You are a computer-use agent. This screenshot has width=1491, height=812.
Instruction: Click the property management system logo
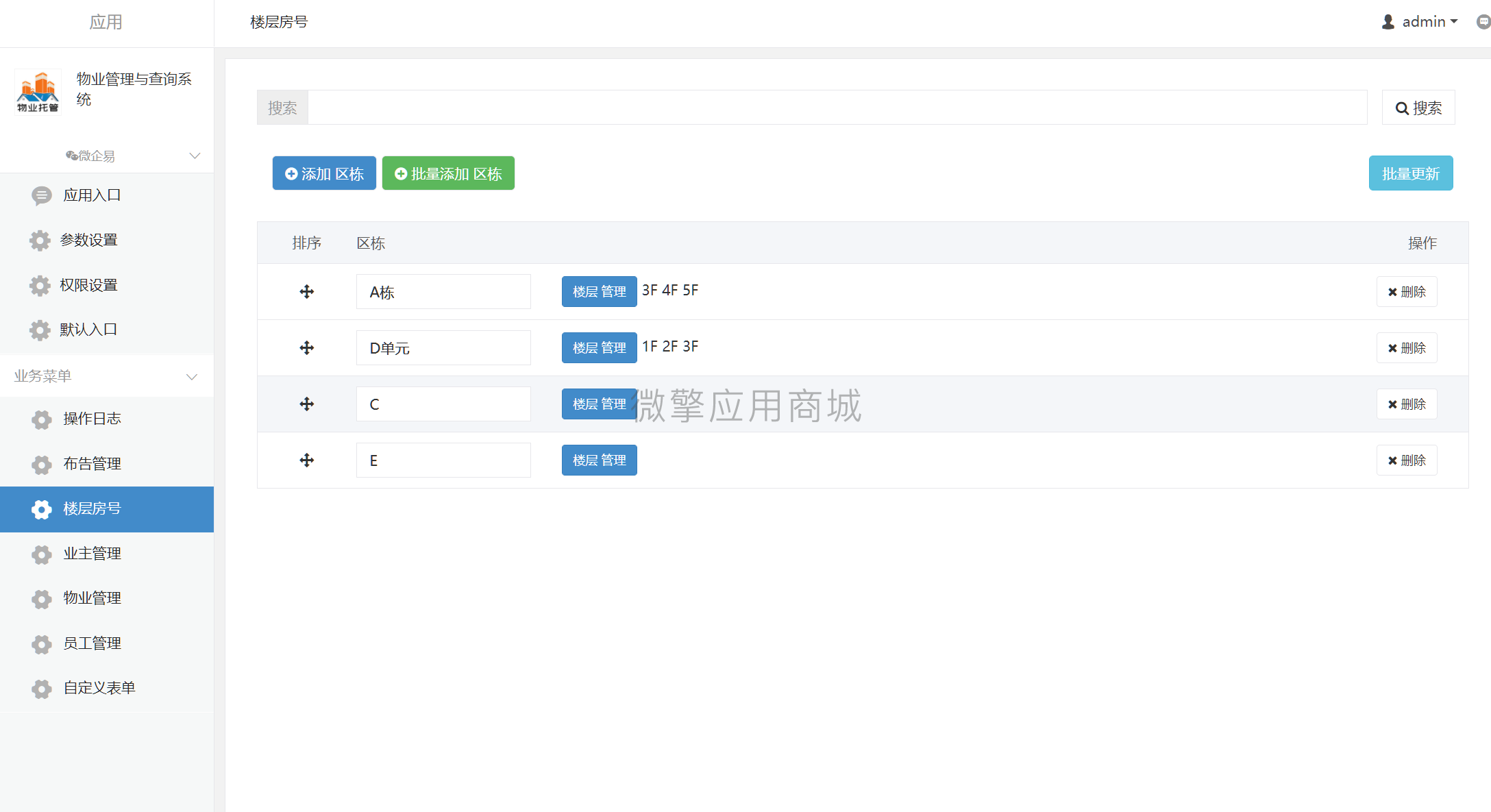(38, 92)
